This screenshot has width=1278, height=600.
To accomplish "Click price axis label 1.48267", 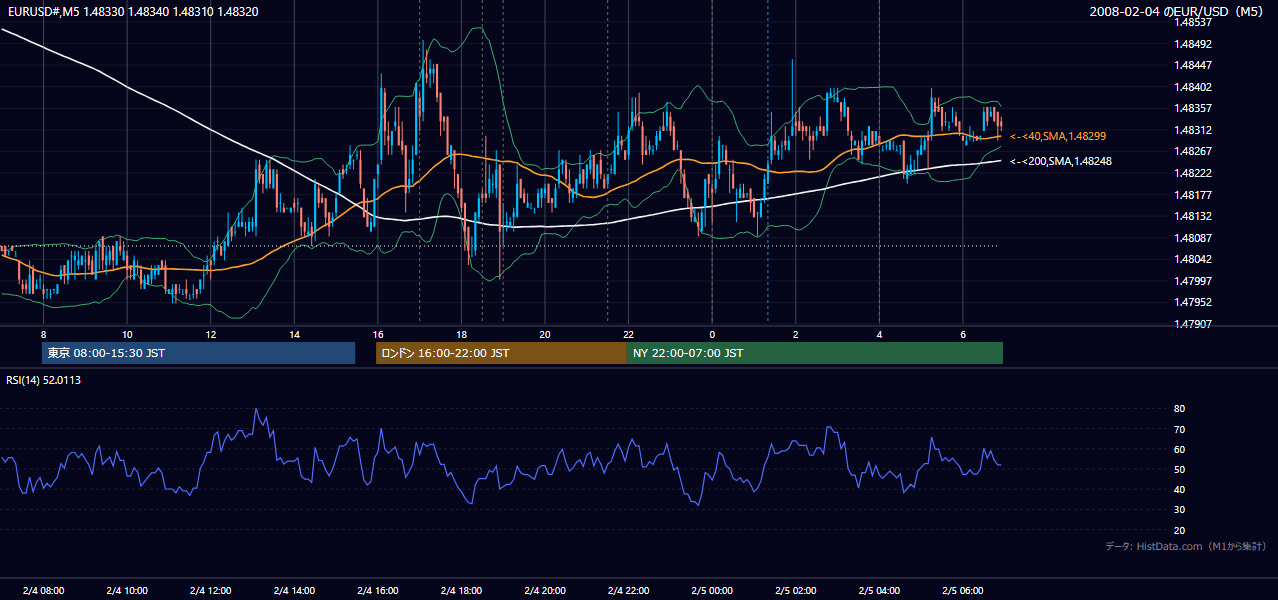I will pos(1193,151).
